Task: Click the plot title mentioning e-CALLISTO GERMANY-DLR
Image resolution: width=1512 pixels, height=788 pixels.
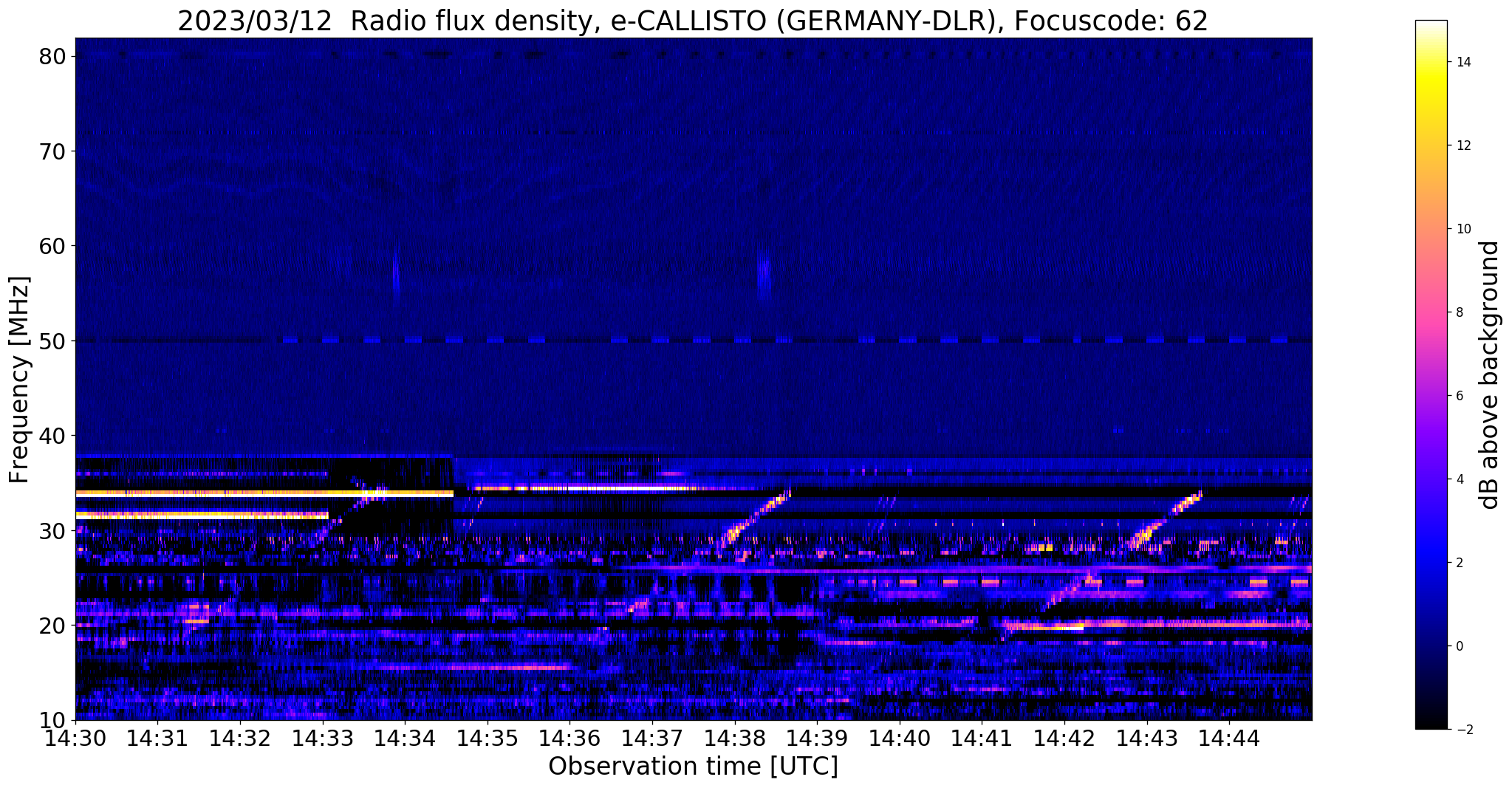Action: 692,20
